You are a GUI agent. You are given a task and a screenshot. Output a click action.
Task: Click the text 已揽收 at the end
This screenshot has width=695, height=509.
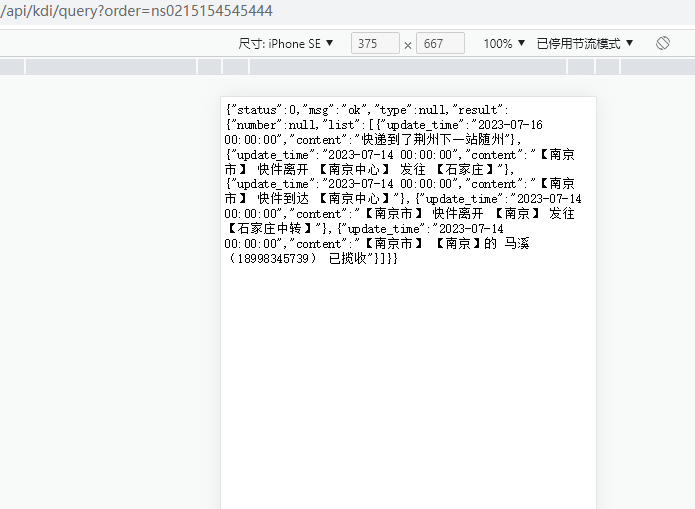point(348,258)
